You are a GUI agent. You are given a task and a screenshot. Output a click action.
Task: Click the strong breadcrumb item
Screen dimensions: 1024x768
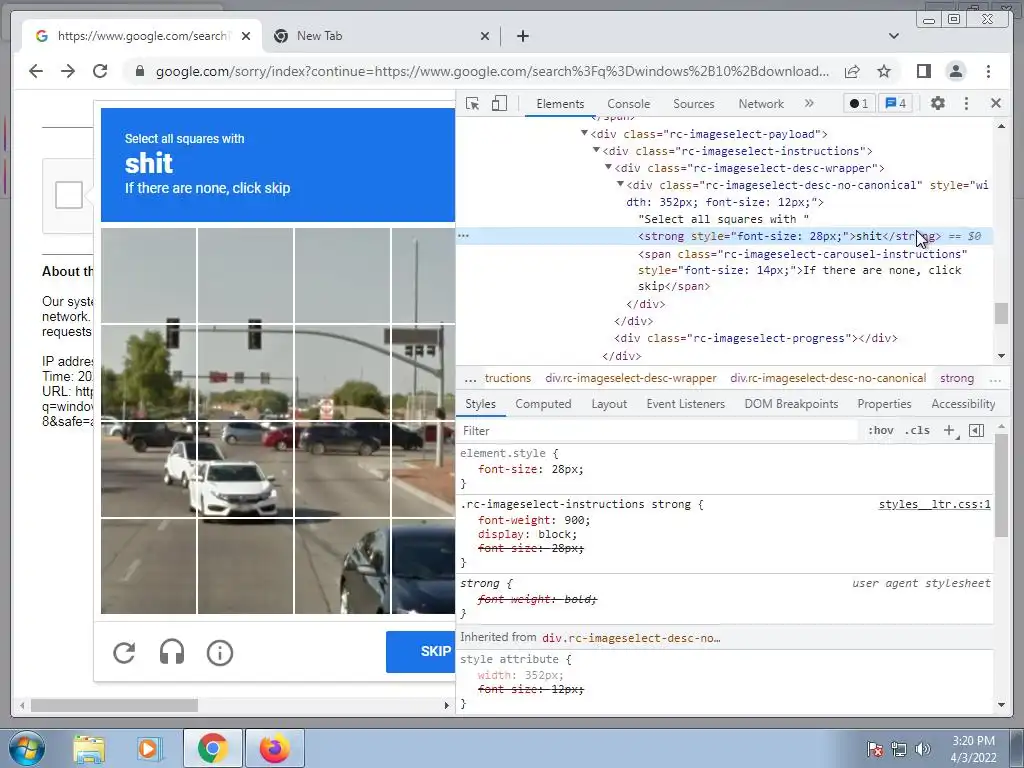(x=957, y=378)
